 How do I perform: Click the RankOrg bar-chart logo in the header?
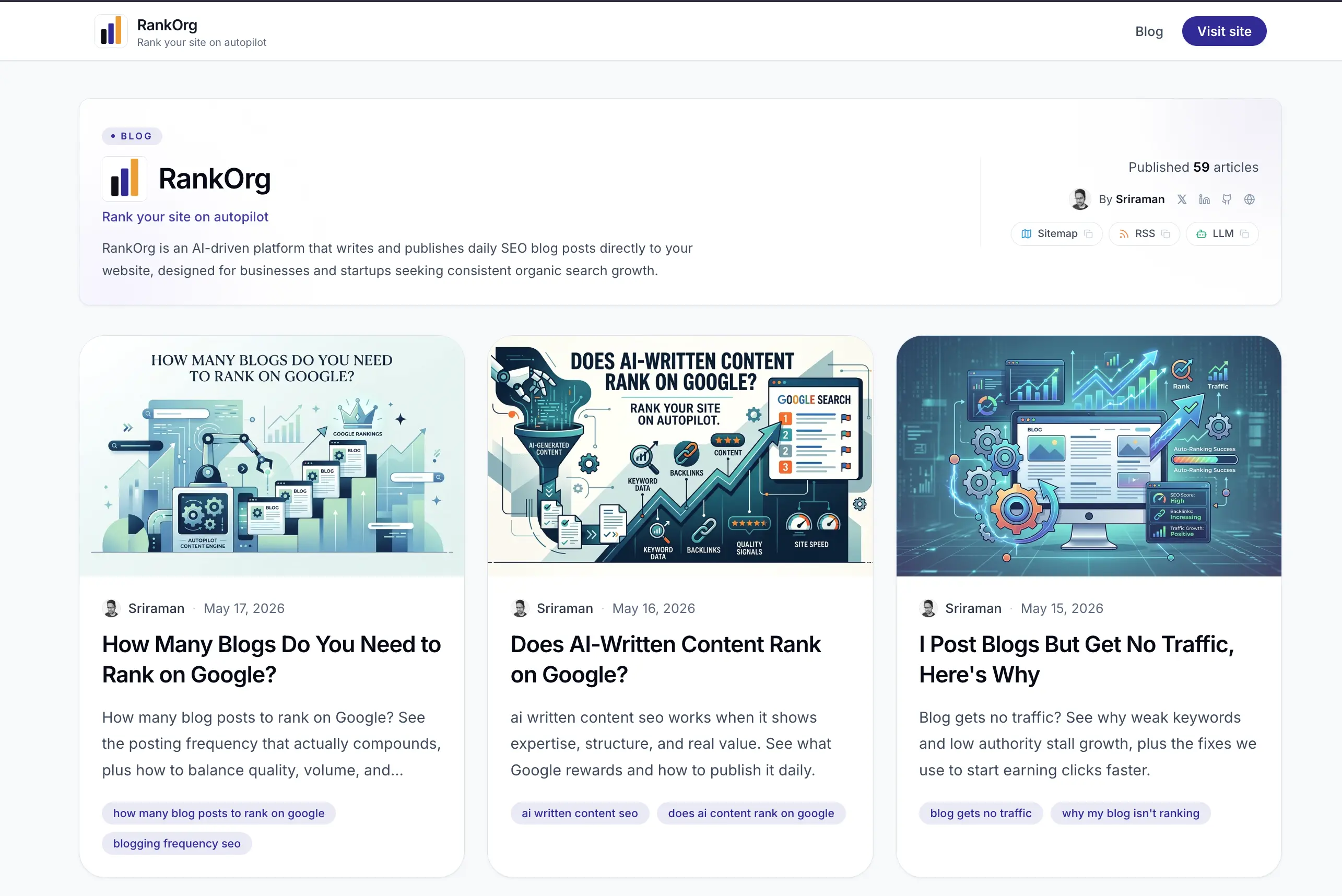point(111,31)
